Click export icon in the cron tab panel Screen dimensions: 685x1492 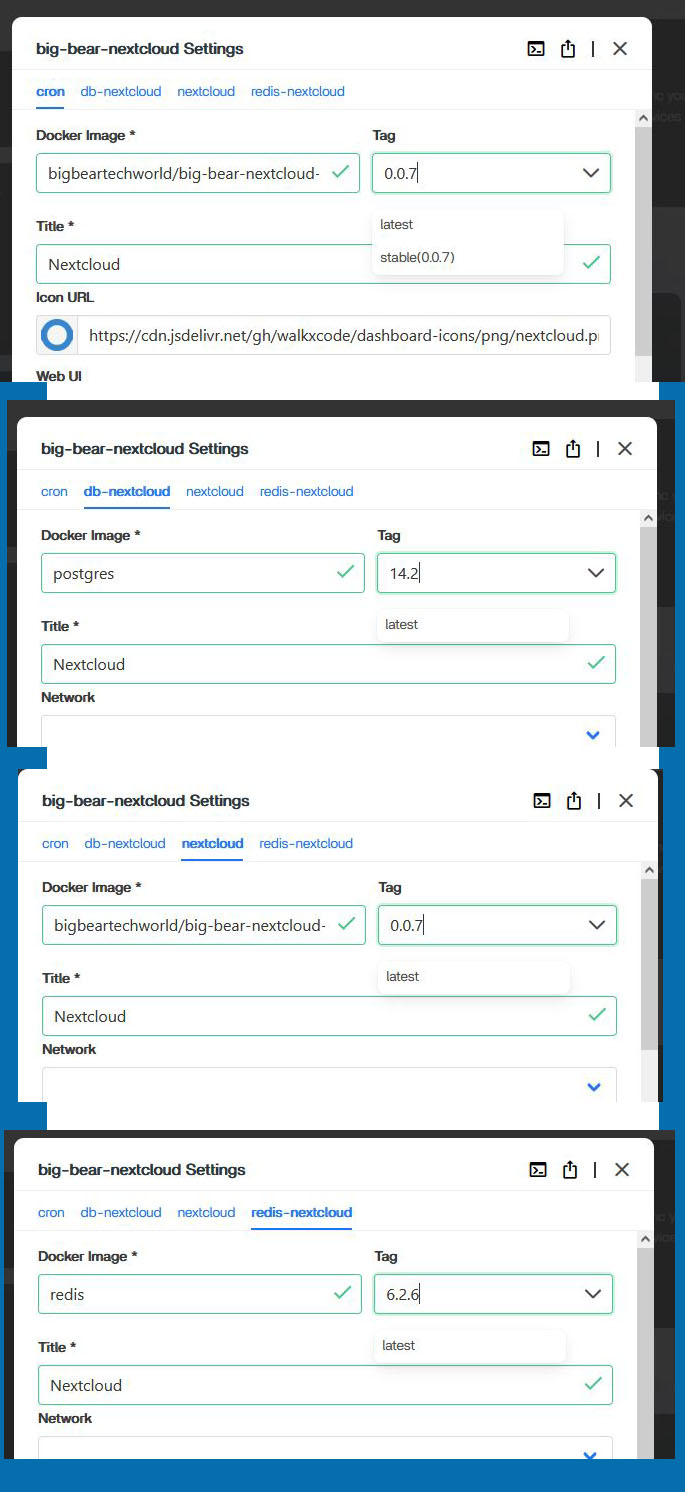pyautogui.click(x=568, y=48)
